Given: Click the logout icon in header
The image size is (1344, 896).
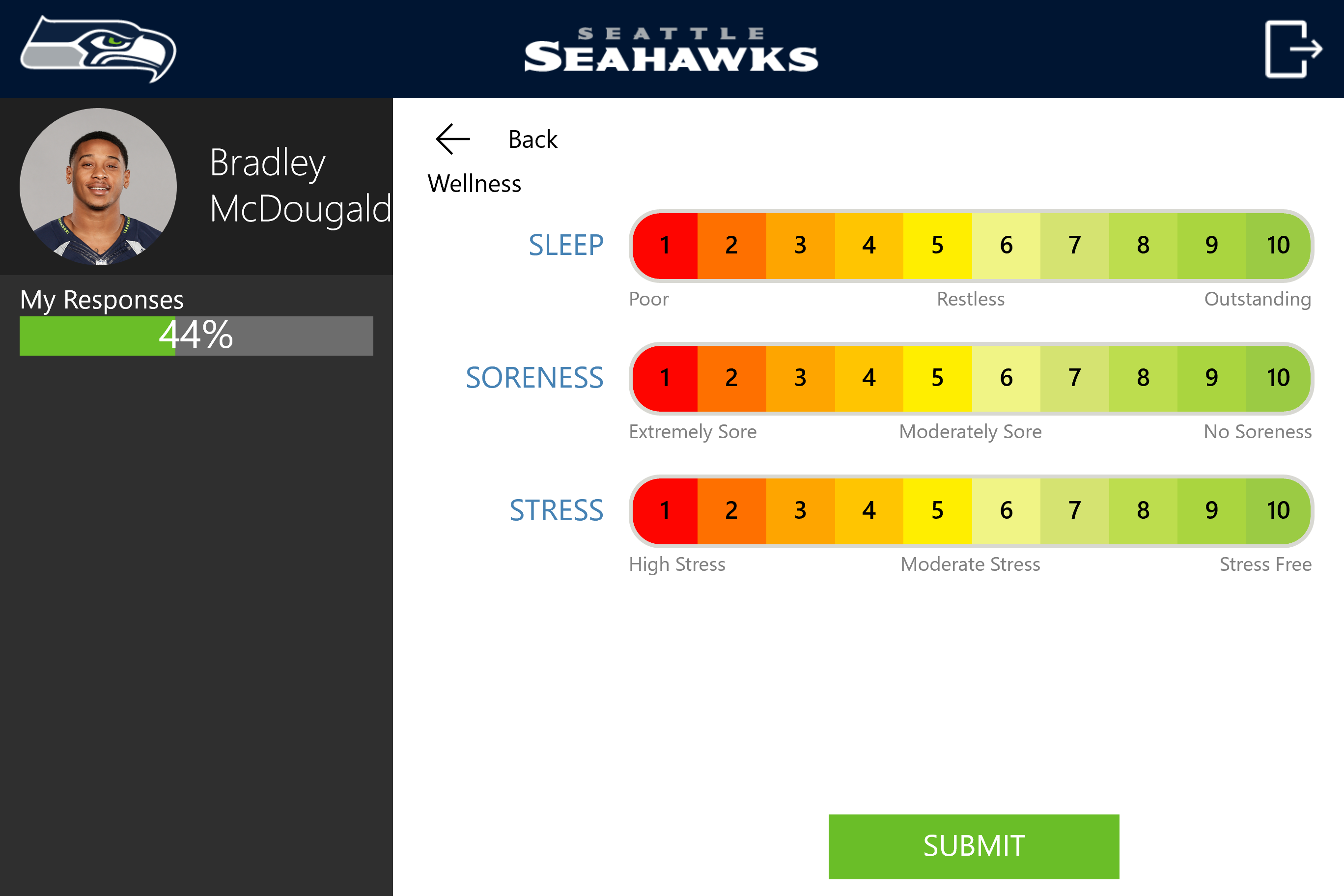Looking at the screenshot, I should coord(1292,49).
